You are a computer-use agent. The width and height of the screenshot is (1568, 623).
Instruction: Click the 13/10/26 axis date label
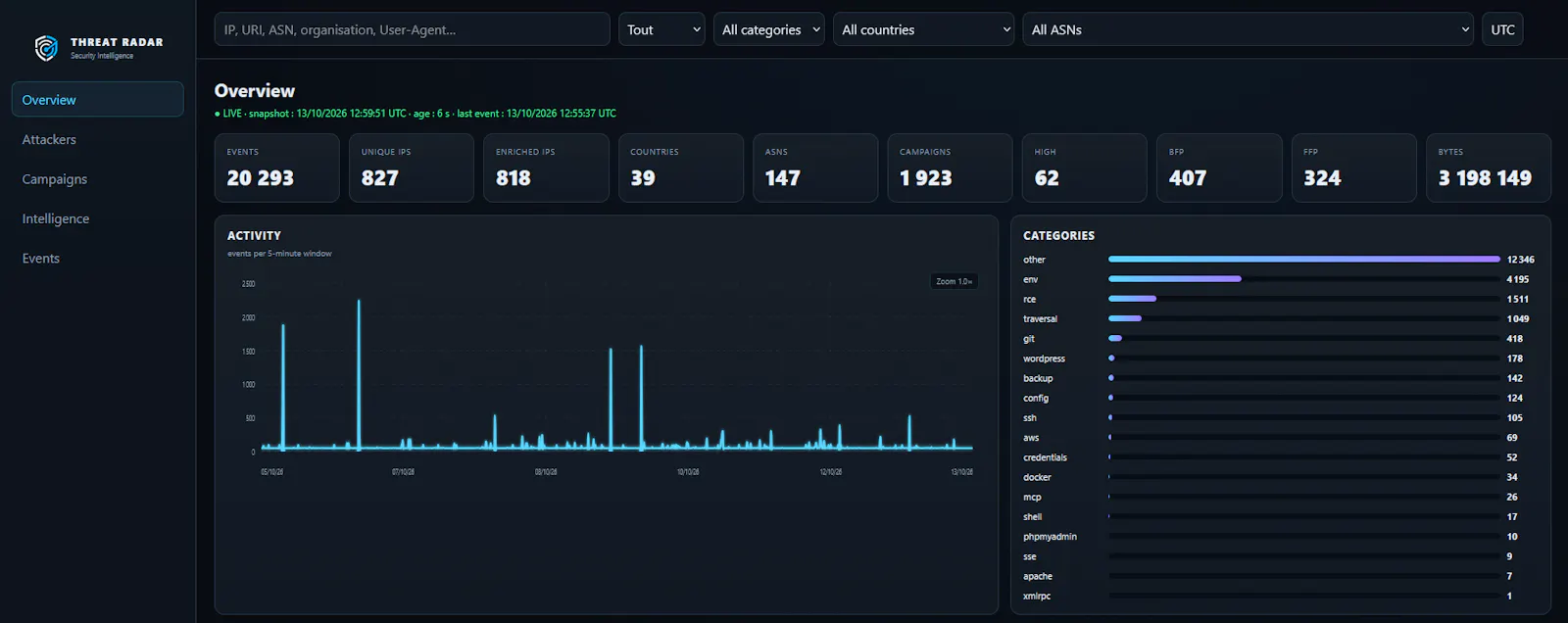tap(962, 472)
